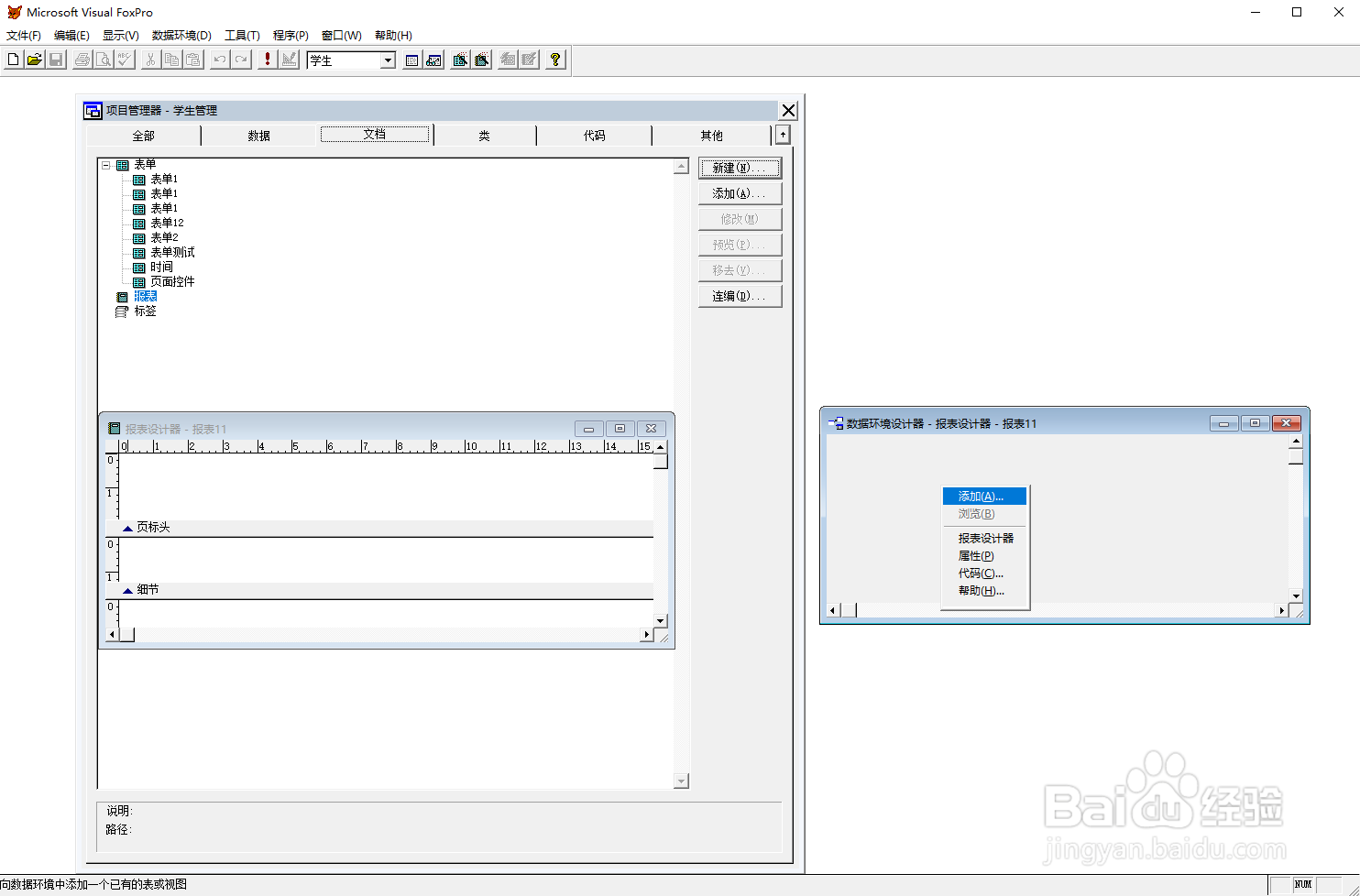
Task: Click the greyed AutoReport wizard icon
Action: pyautogui.click(x=529, y=60)
